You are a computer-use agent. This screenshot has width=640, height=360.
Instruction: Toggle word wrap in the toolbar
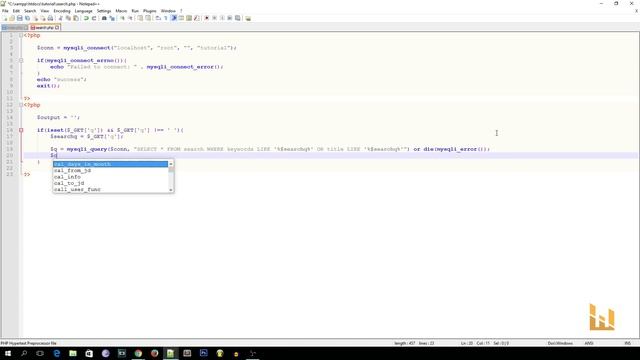pos(158,18)
